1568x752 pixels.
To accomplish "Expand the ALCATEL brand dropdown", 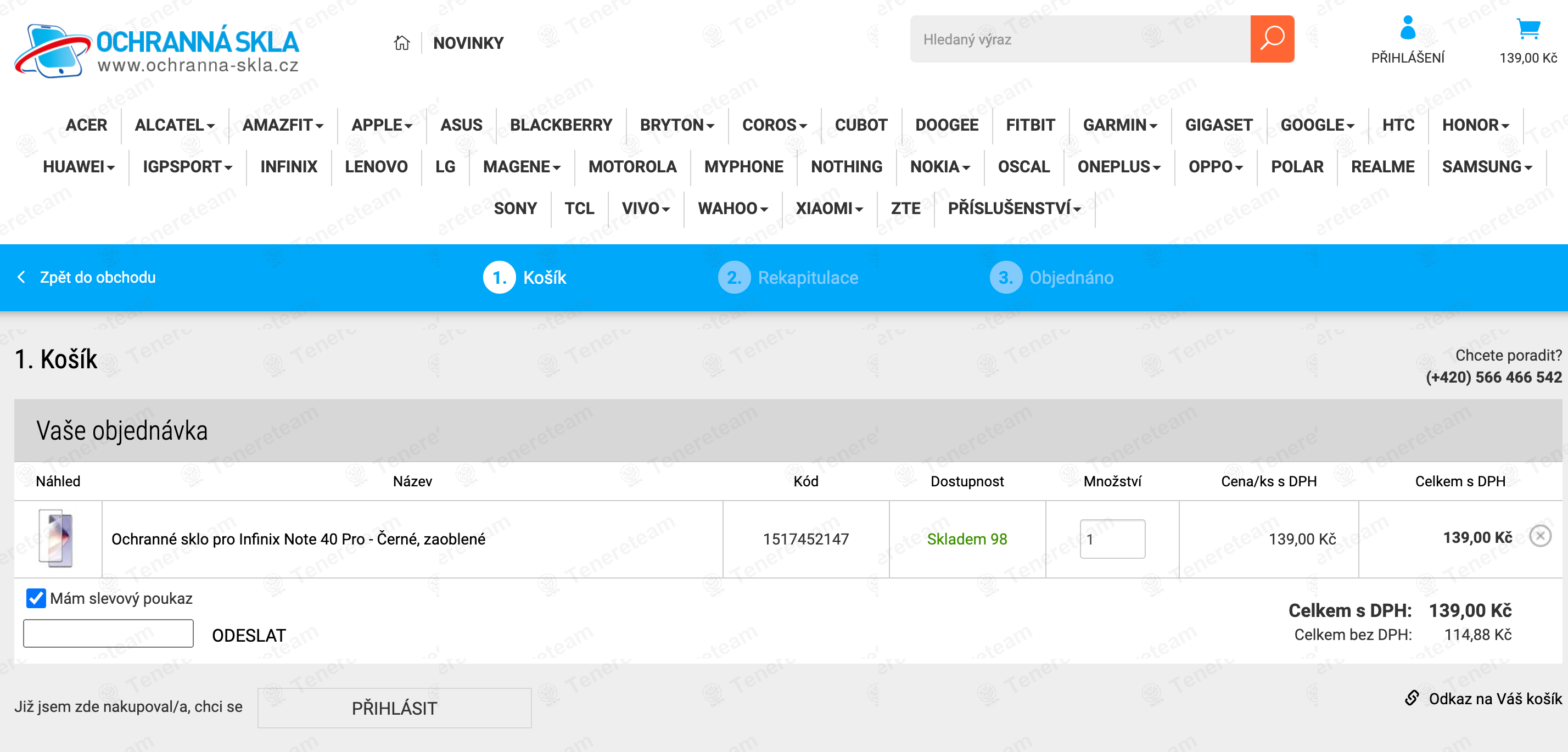I will [175, 125].
